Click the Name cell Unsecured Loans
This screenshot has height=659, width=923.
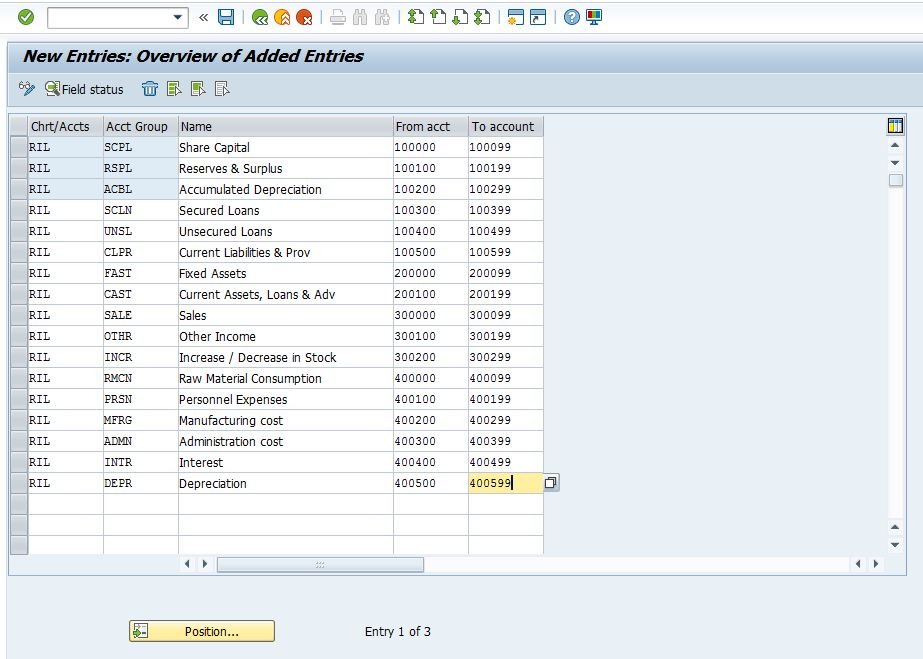pyautogui.click(x=285, y=231)
